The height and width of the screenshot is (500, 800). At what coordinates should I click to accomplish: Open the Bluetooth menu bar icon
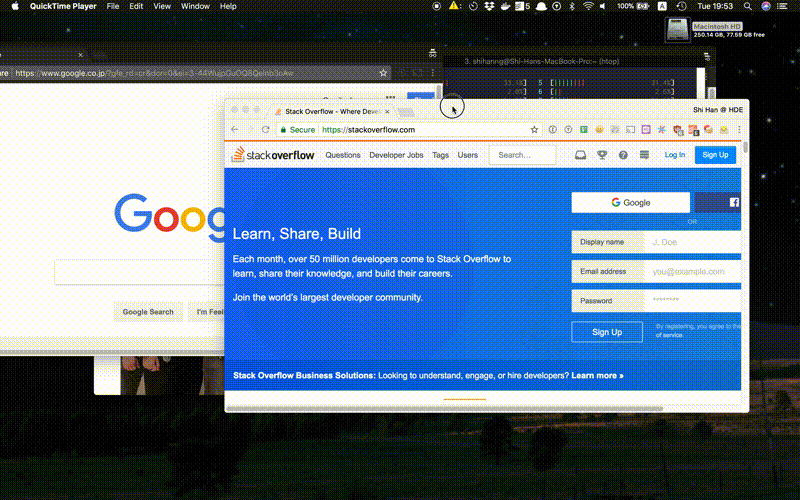572,6
